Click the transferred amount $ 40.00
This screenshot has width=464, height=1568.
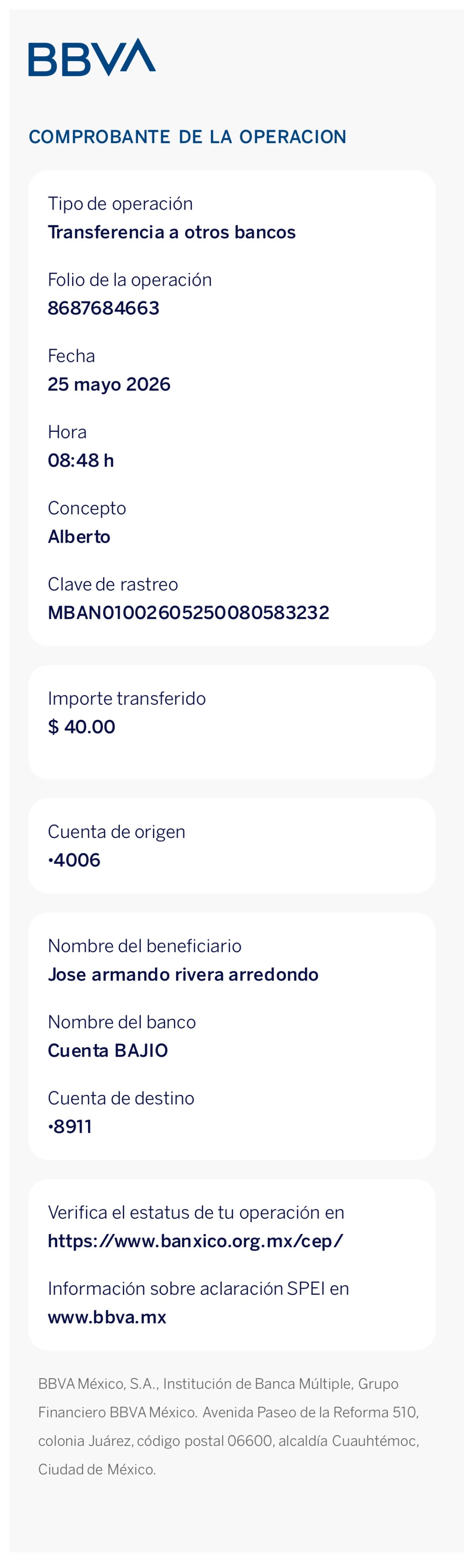[82, 727]
